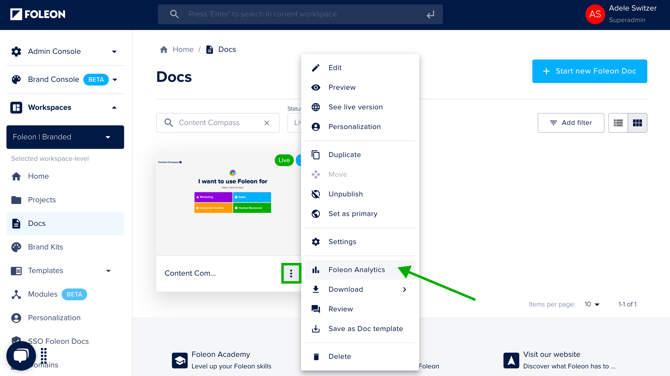670x376 pixels.
Task: Open the items per page dropdown
Action: pos(592,304)
